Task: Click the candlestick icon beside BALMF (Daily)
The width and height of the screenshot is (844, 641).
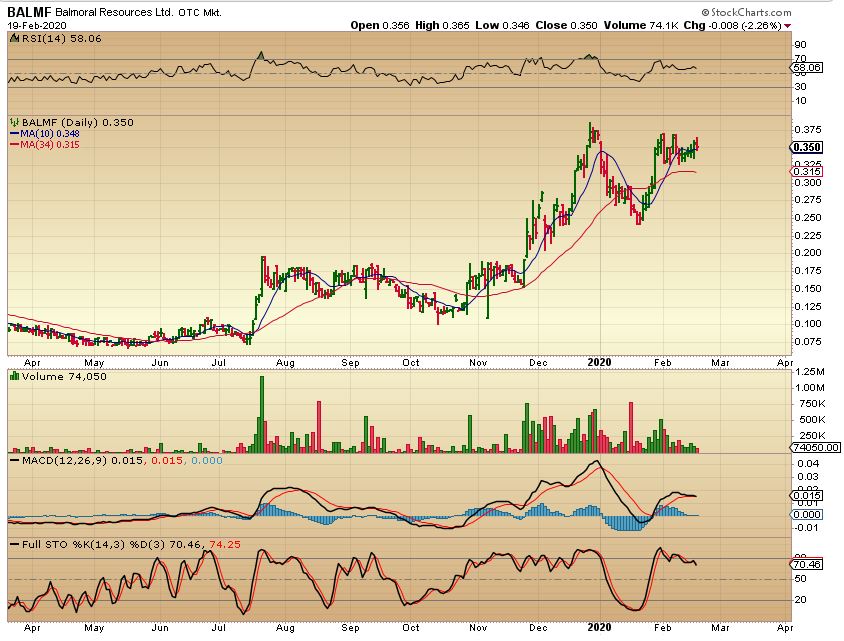Action: pyautogui.click(x=15, y=123)
